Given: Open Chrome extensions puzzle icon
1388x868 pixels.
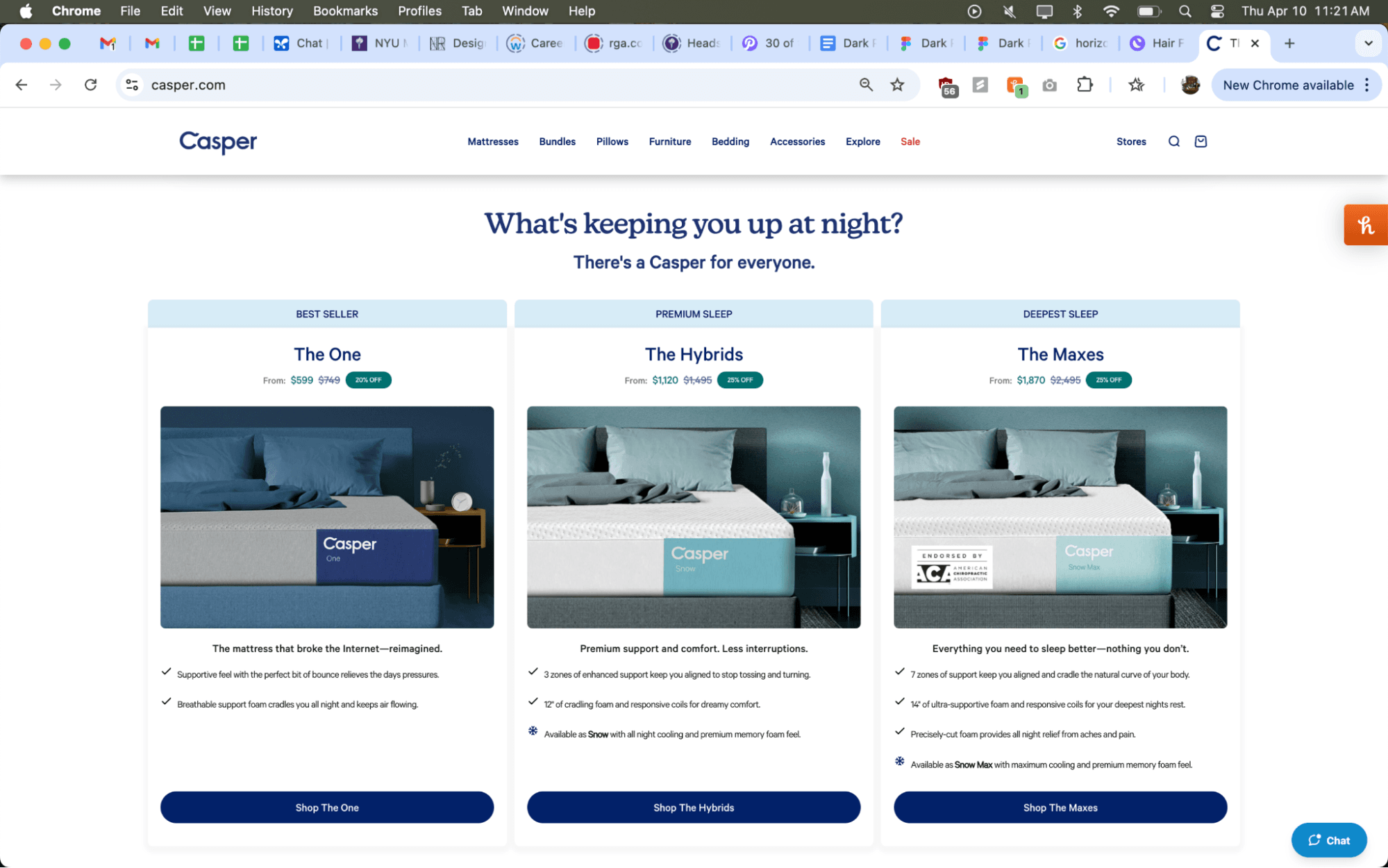Looking at the screenshot, I should (1085, 85).
